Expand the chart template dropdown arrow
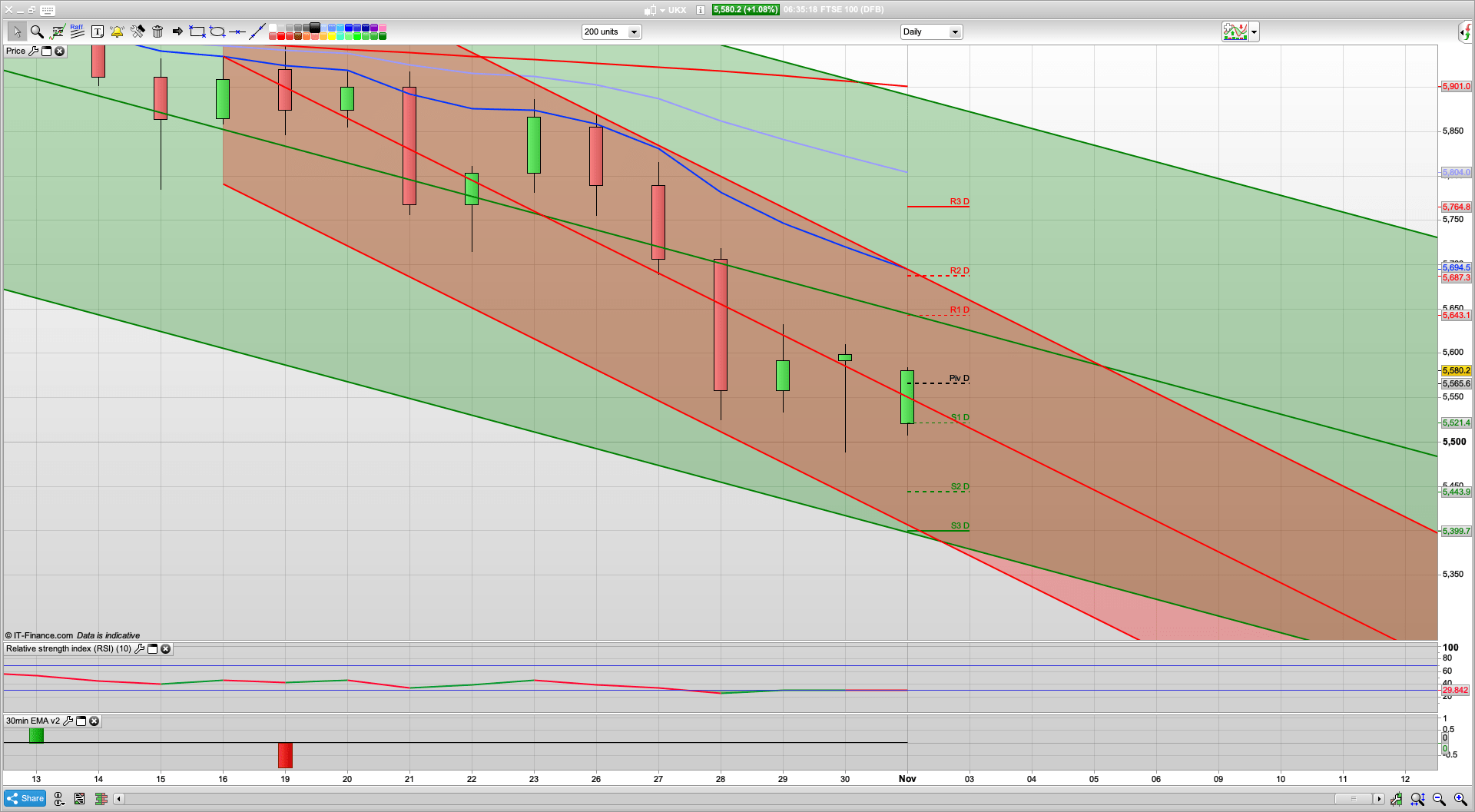1475x812 pixels. (1254, 32)
